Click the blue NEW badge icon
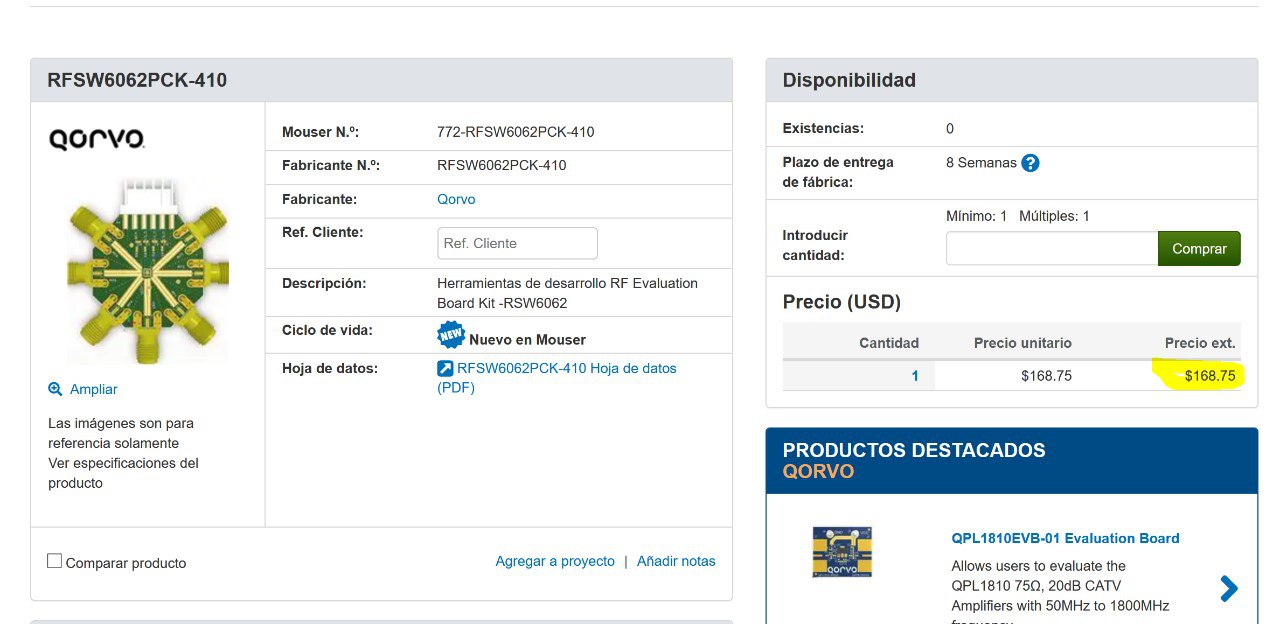Screen dimensions: 1280x624 point(451,334)
